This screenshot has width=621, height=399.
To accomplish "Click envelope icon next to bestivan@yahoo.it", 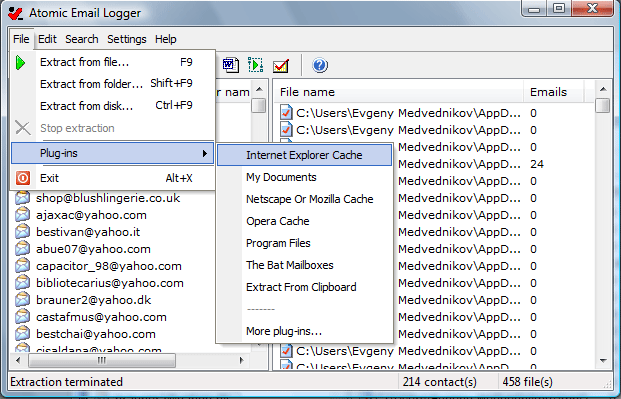I will pos(23,232).
